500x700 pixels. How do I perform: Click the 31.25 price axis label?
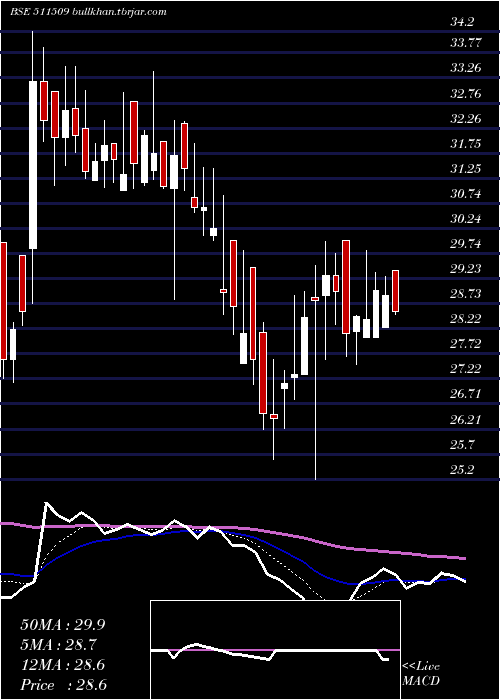pyautogui.click(x=466, y=169)
